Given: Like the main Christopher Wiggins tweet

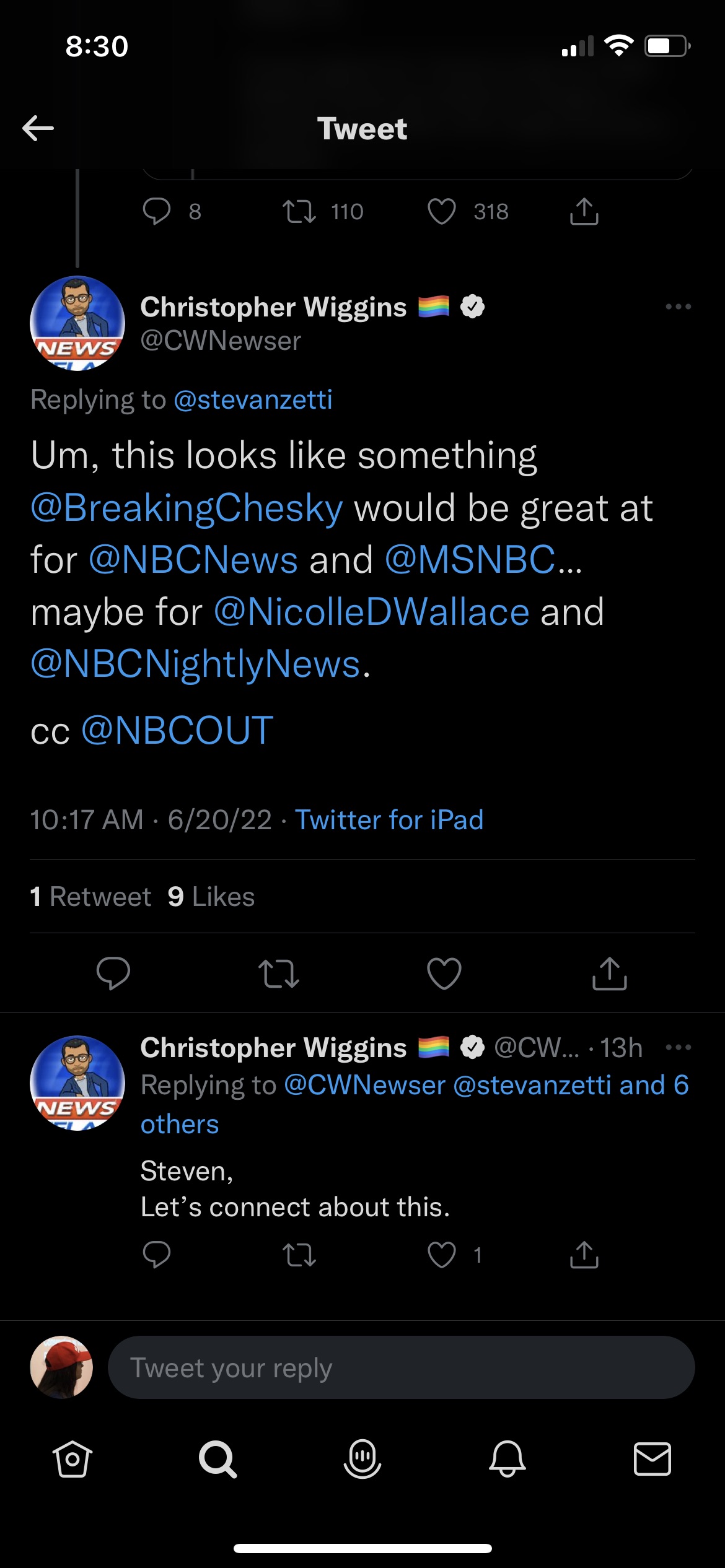Looking at the screenshot, I should pos(444,973).
